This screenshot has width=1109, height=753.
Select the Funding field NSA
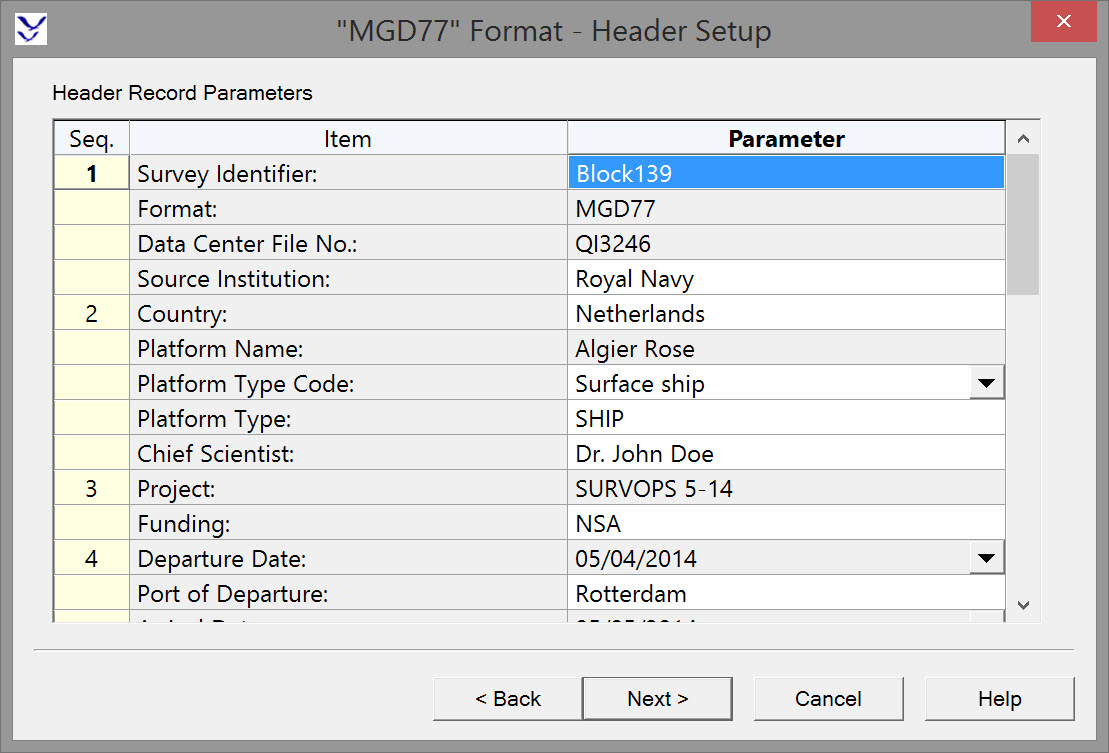point(785,524)
